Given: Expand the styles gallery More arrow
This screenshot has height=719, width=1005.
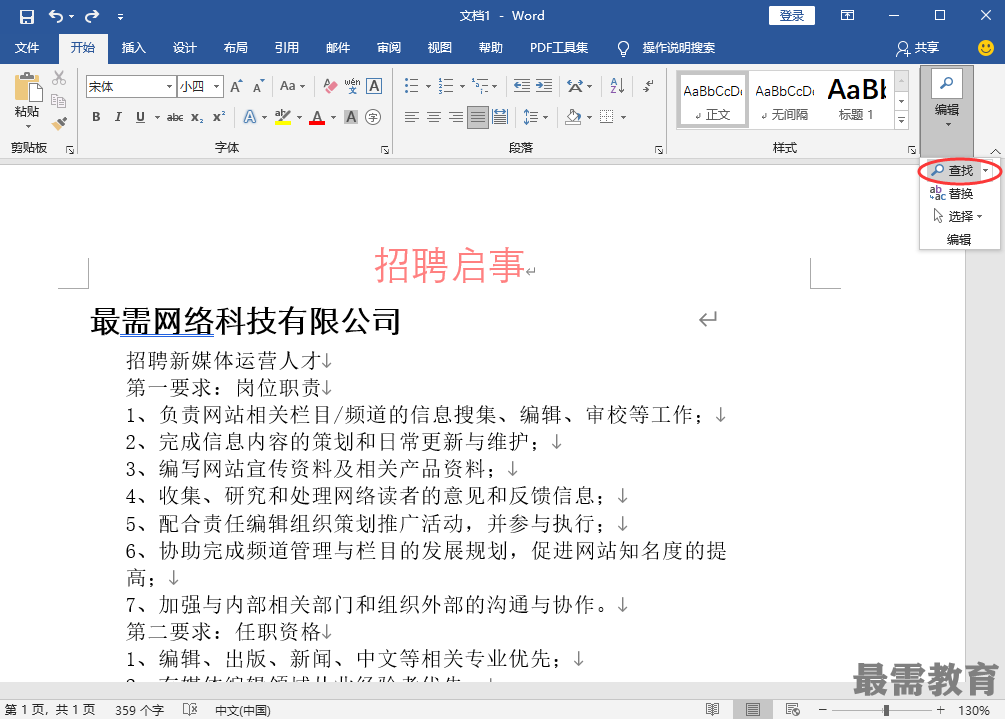Looking at the screenshot, I should click(x=902, y=120).
